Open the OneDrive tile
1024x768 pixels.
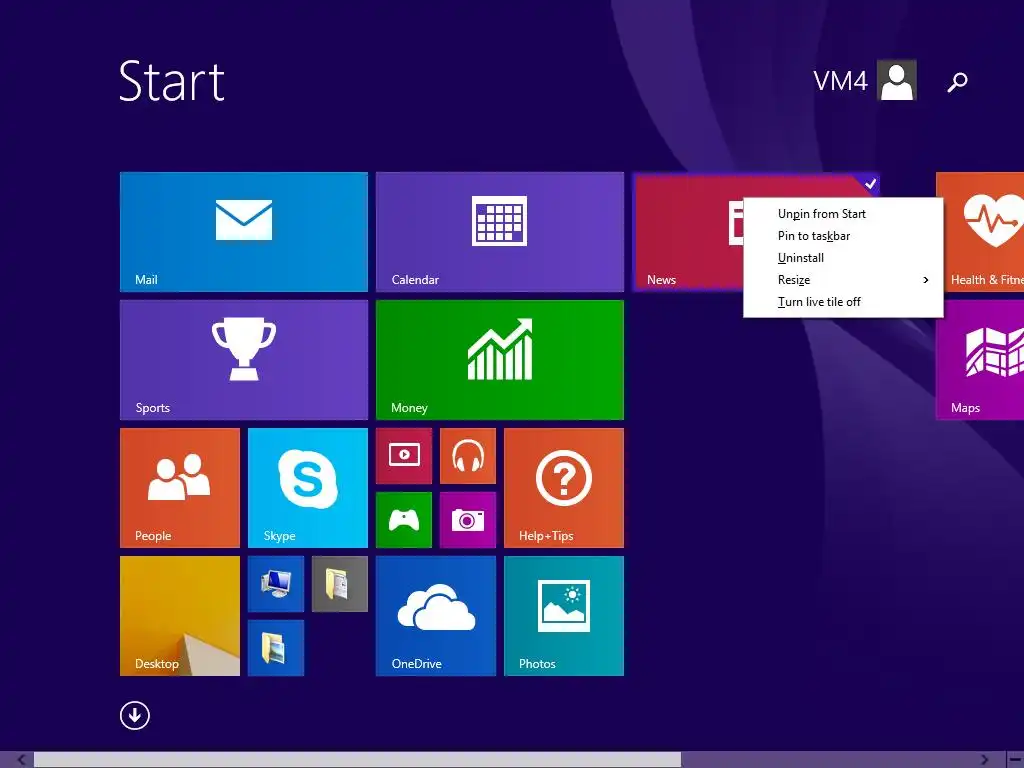[x=436, y=616]
